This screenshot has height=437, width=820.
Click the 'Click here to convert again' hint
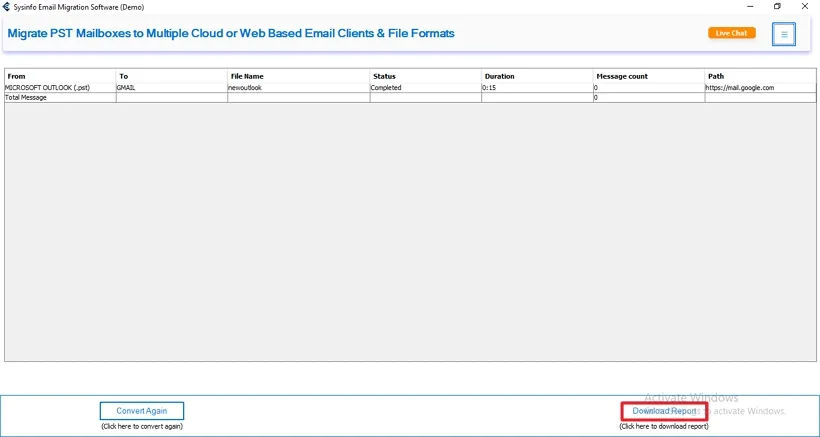click(142, 427)
